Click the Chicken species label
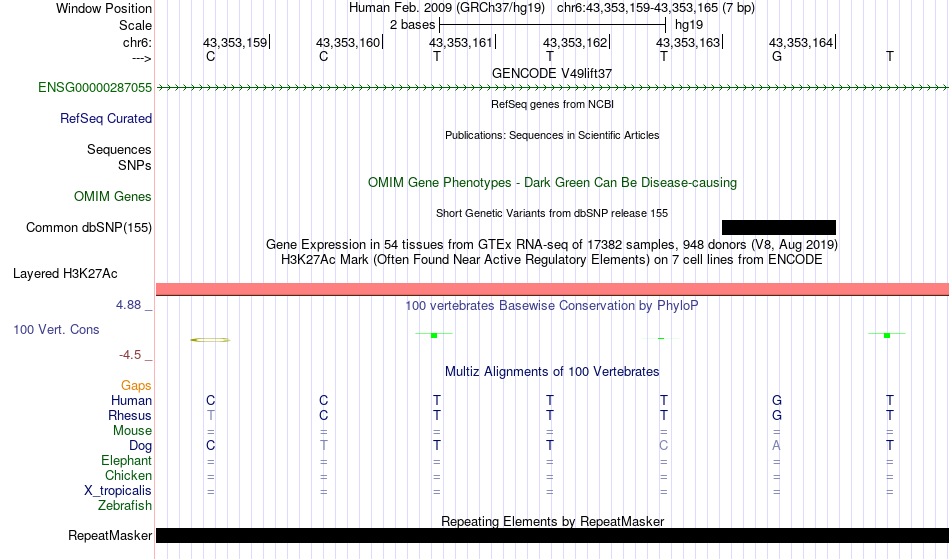Screen dimensions: 950x559 [x=128, y=475]
